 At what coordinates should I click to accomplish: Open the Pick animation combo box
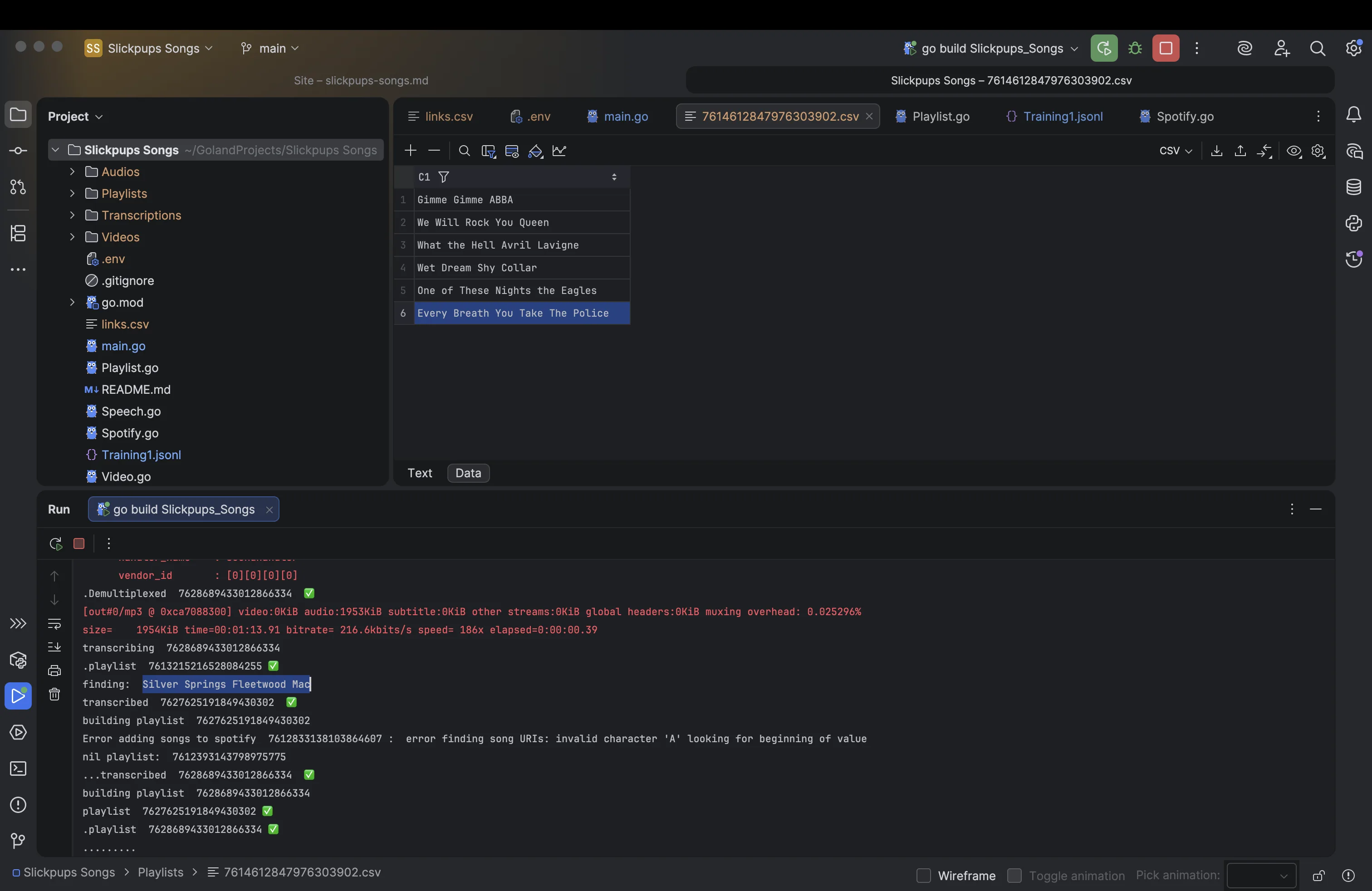[x=1261, y=876]
